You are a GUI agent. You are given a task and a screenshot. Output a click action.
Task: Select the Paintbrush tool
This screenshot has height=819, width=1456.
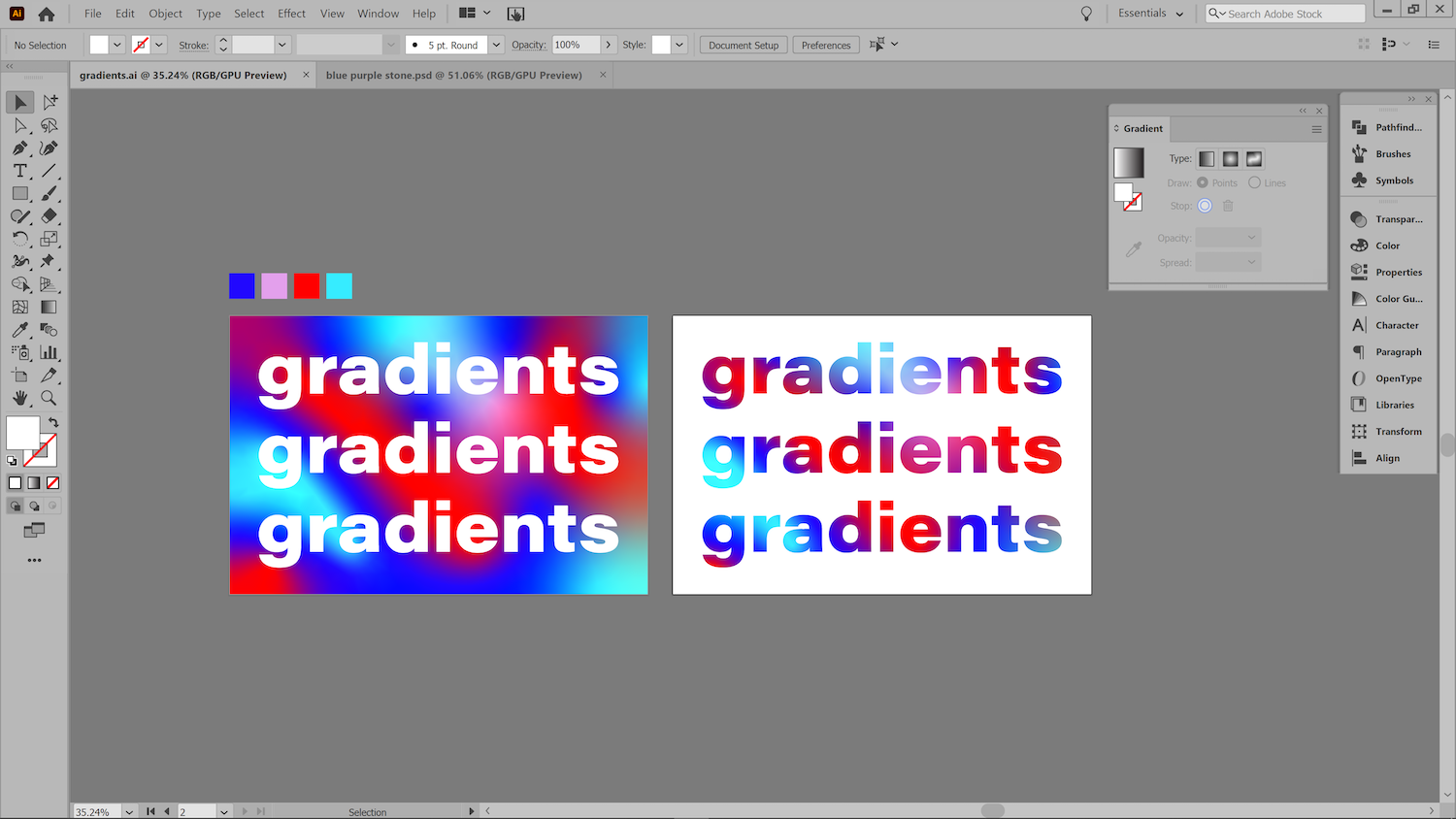(x=50, y=193)
